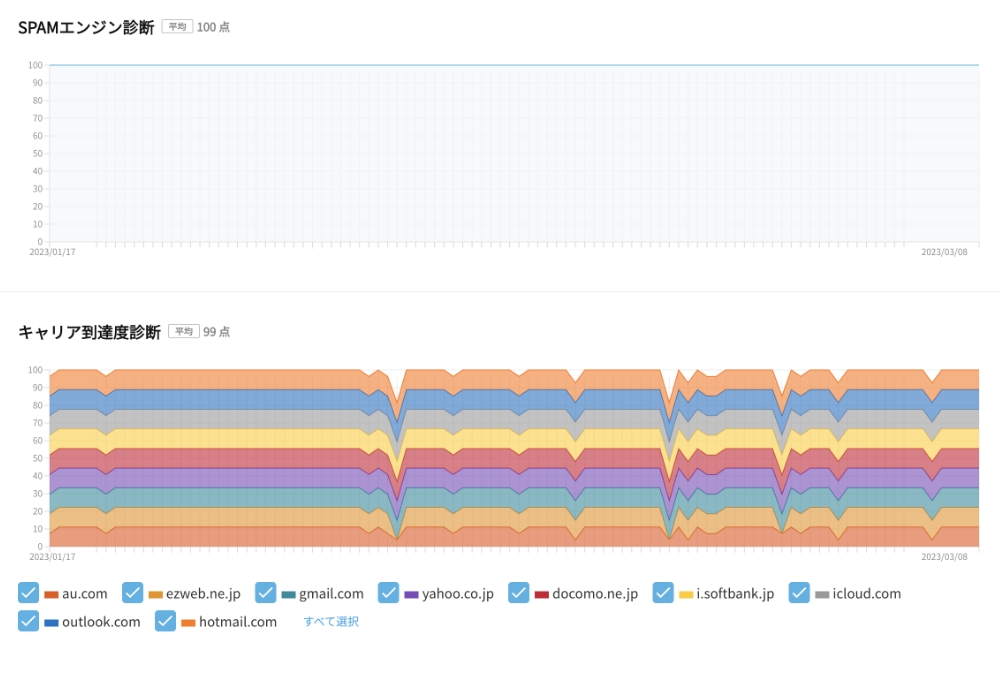Click the docomo.ne.jp legend label
1000x674 pixels.
coord(595,594)
